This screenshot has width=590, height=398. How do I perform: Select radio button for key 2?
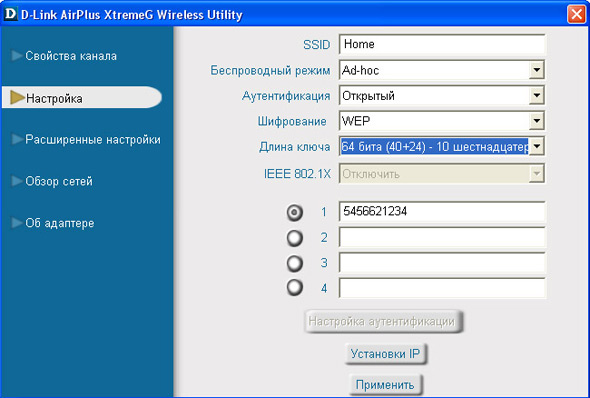(295, 238)
